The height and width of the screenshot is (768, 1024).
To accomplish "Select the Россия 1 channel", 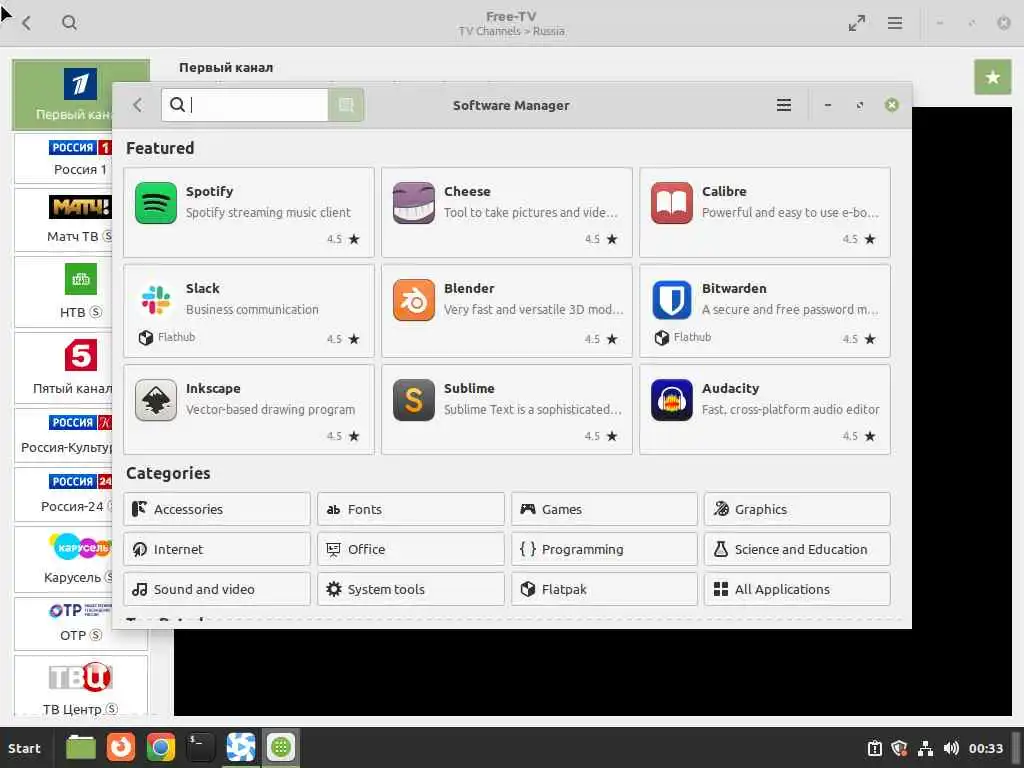I will pyautogui.click(x=63, y=157).
